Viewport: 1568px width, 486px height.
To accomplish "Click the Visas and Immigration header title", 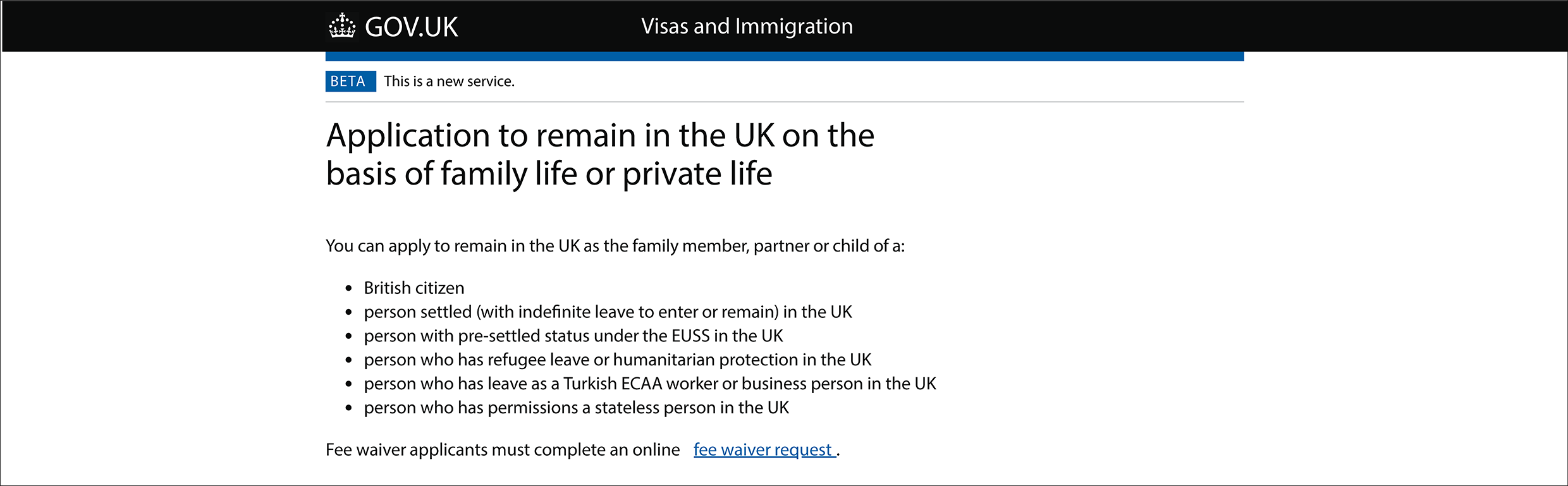I will click(x=747, y=27).
